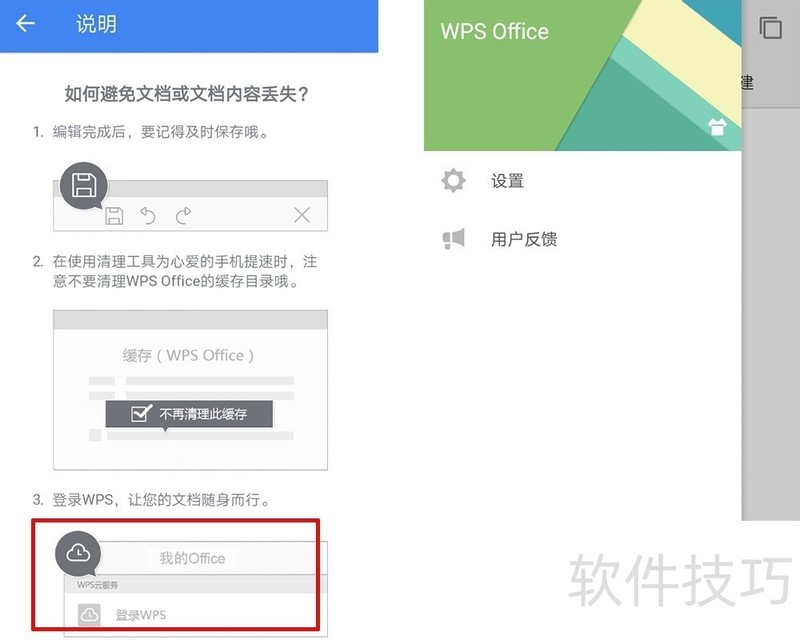
Task: Tap the skin shirt icon in WPS Office banner
Action: (717, 126)
